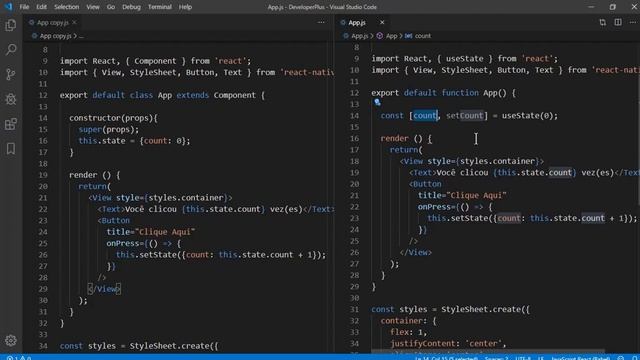Click line and column status entry

pos(446,358)
